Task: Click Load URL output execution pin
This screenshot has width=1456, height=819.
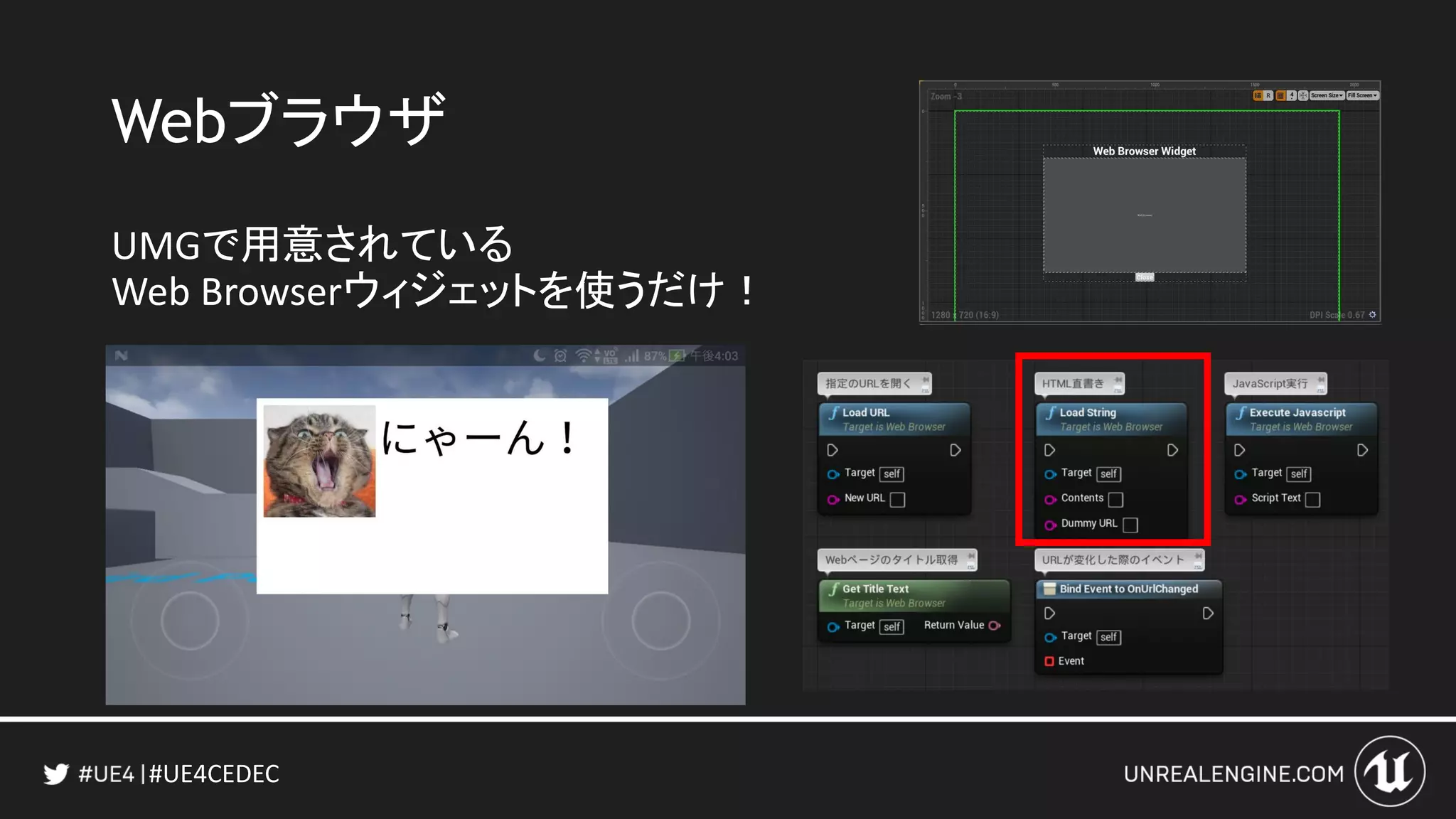Action: pyautogui.click(x=955, y=450)
